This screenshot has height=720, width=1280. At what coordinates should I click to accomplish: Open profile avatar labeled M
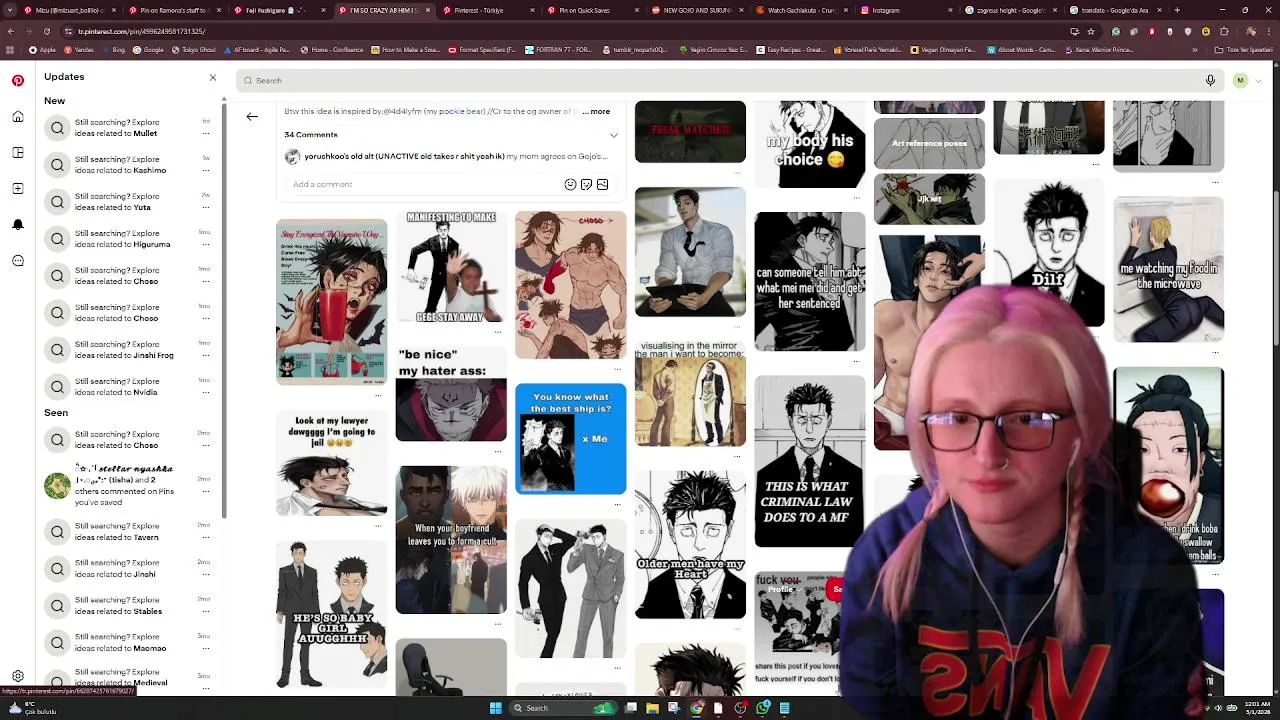coord(1240,80)
